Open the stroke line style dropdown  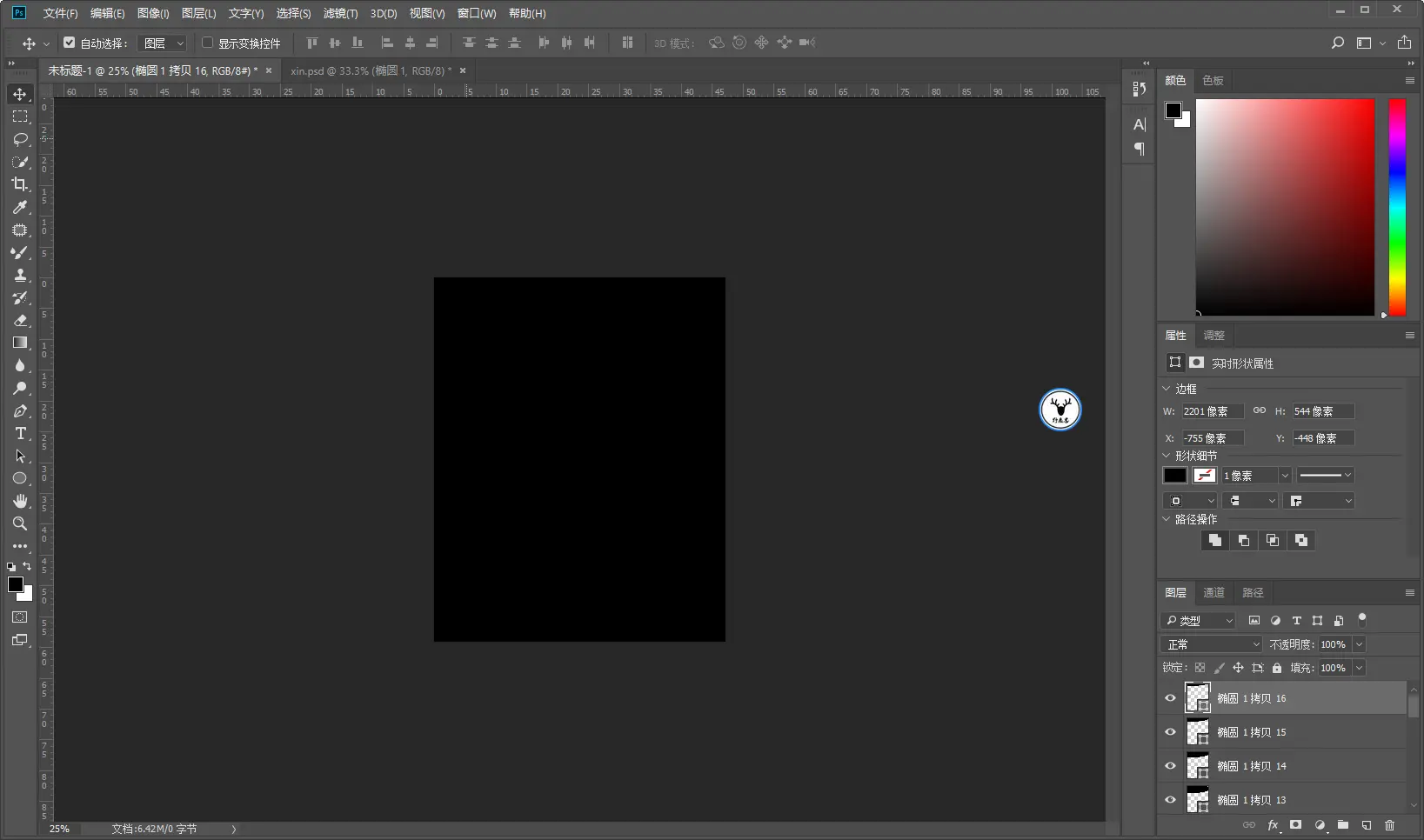(1325, 476)
